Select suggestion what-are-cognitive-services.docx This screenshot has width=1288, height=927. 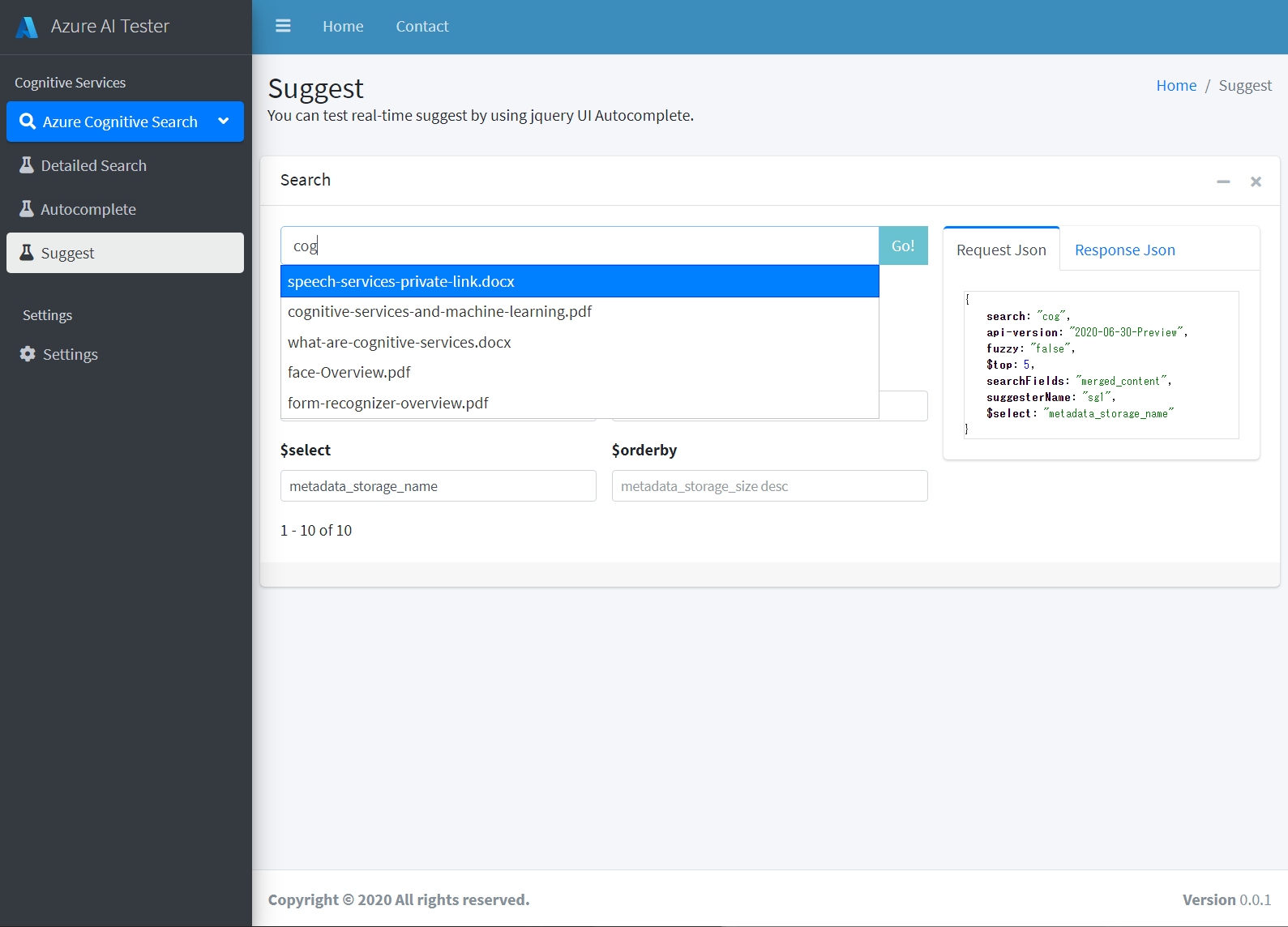[x=580, y=342]
